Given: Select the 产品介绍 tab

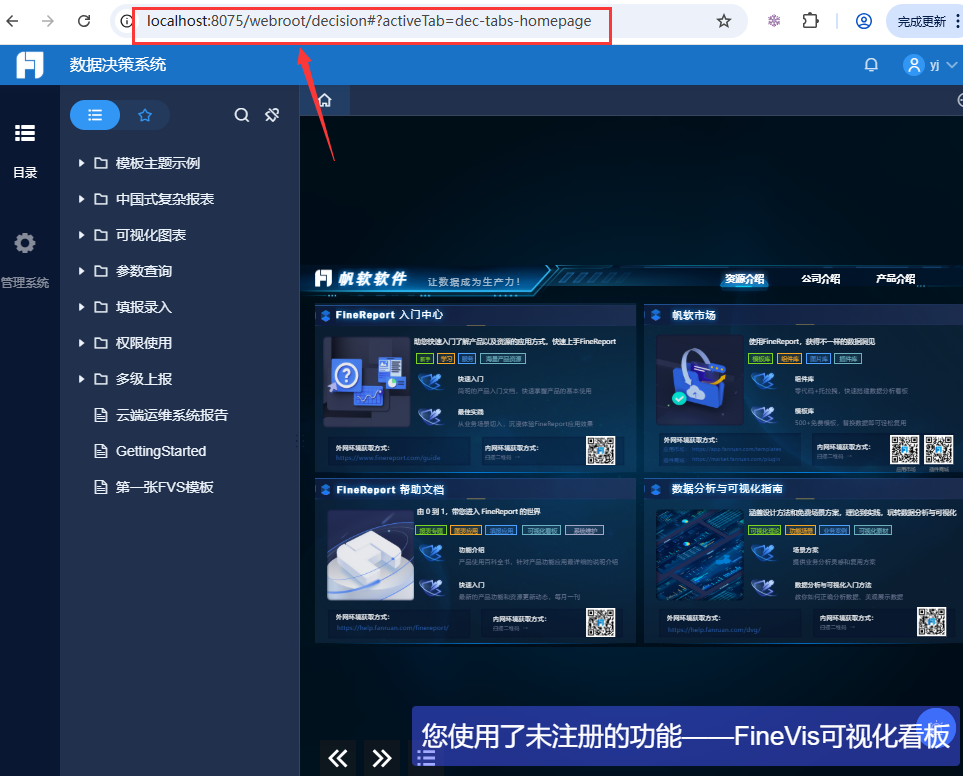Looking at the screenshot, I should [895, 279].
